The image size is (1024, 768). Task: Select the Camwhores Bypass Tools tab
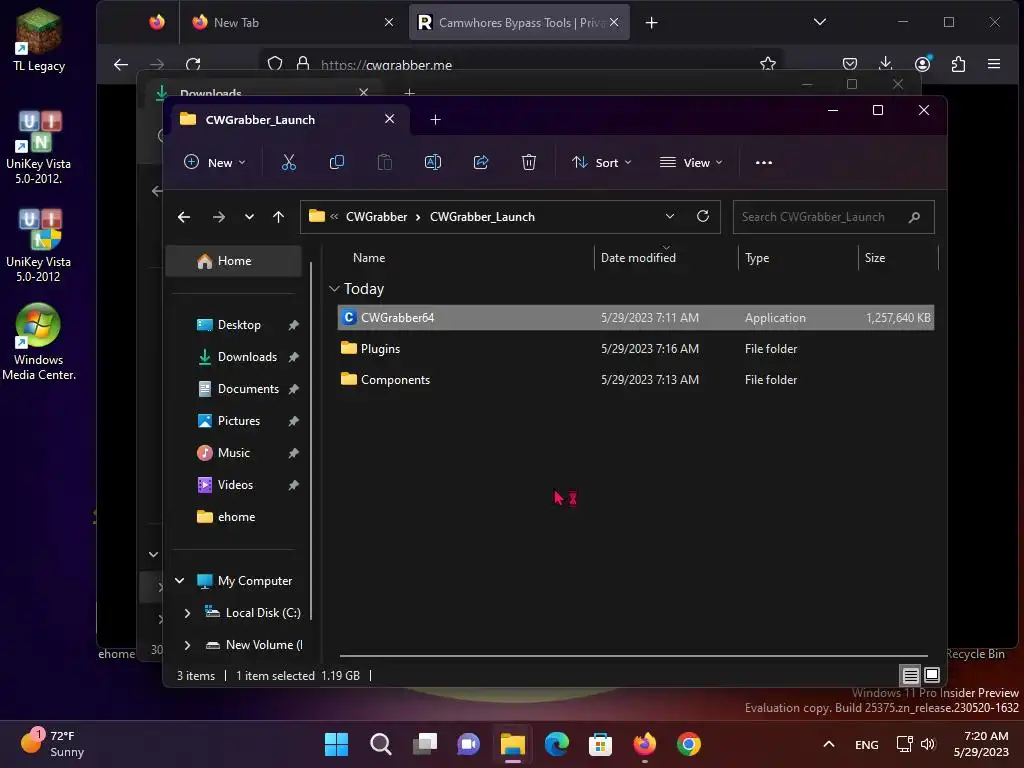(519, 23)
